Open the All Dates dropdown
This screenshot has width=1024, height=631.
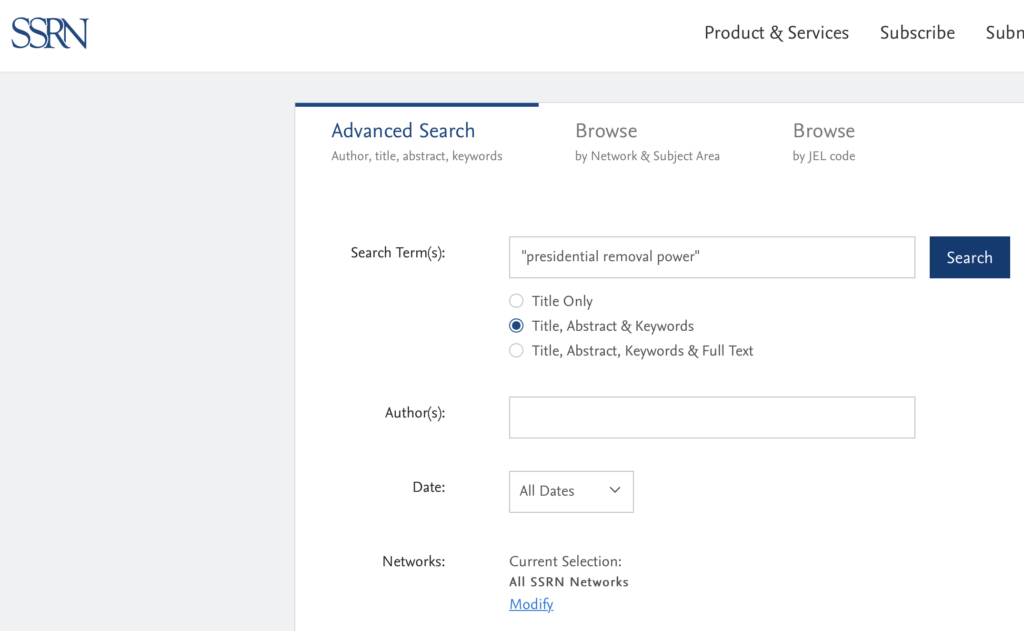tap(571, 491)
